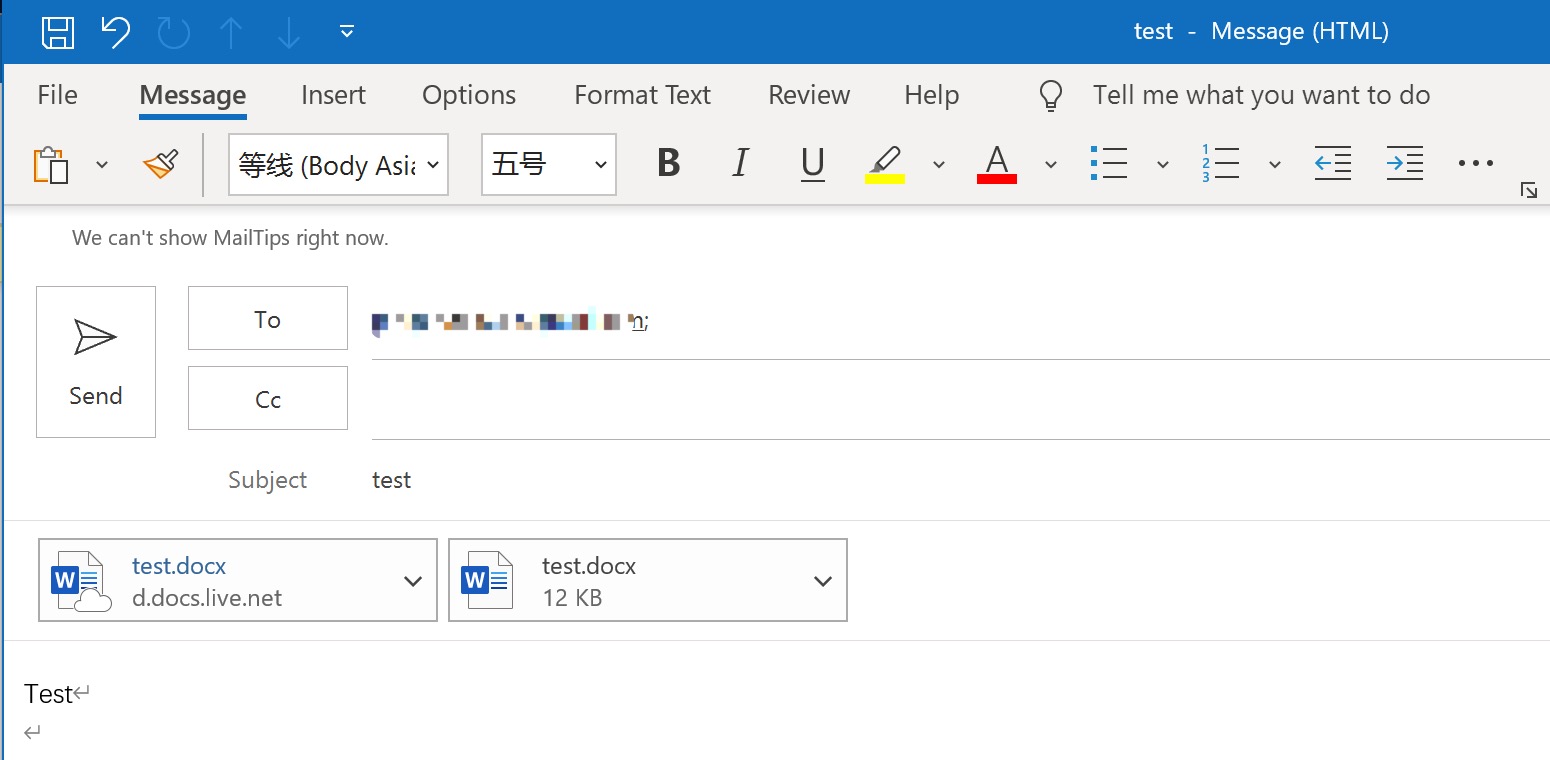
Task: Expand highlight color options arrow
Action: (x=938, y=164)
